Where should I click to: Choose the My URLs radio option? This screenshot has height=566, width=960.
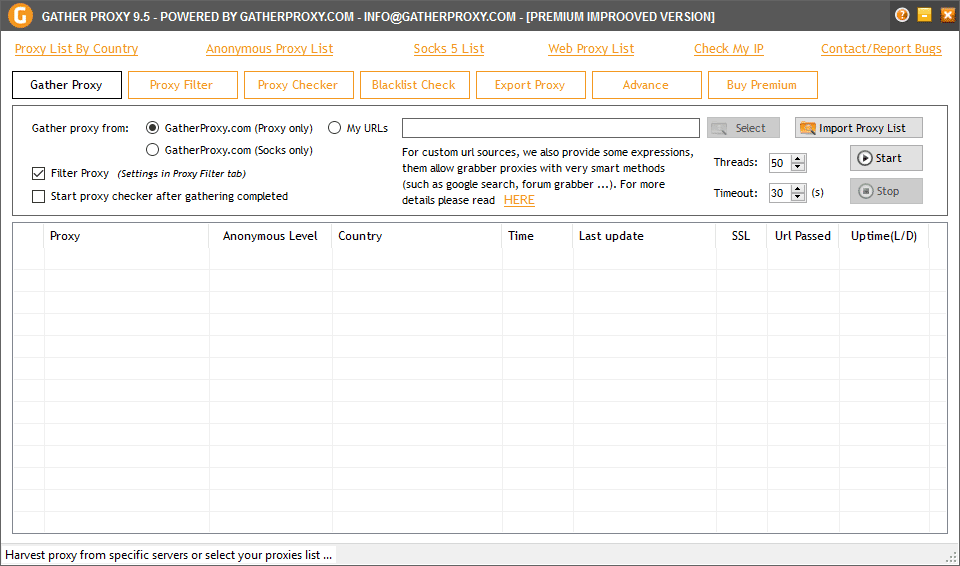coord(335,128)
